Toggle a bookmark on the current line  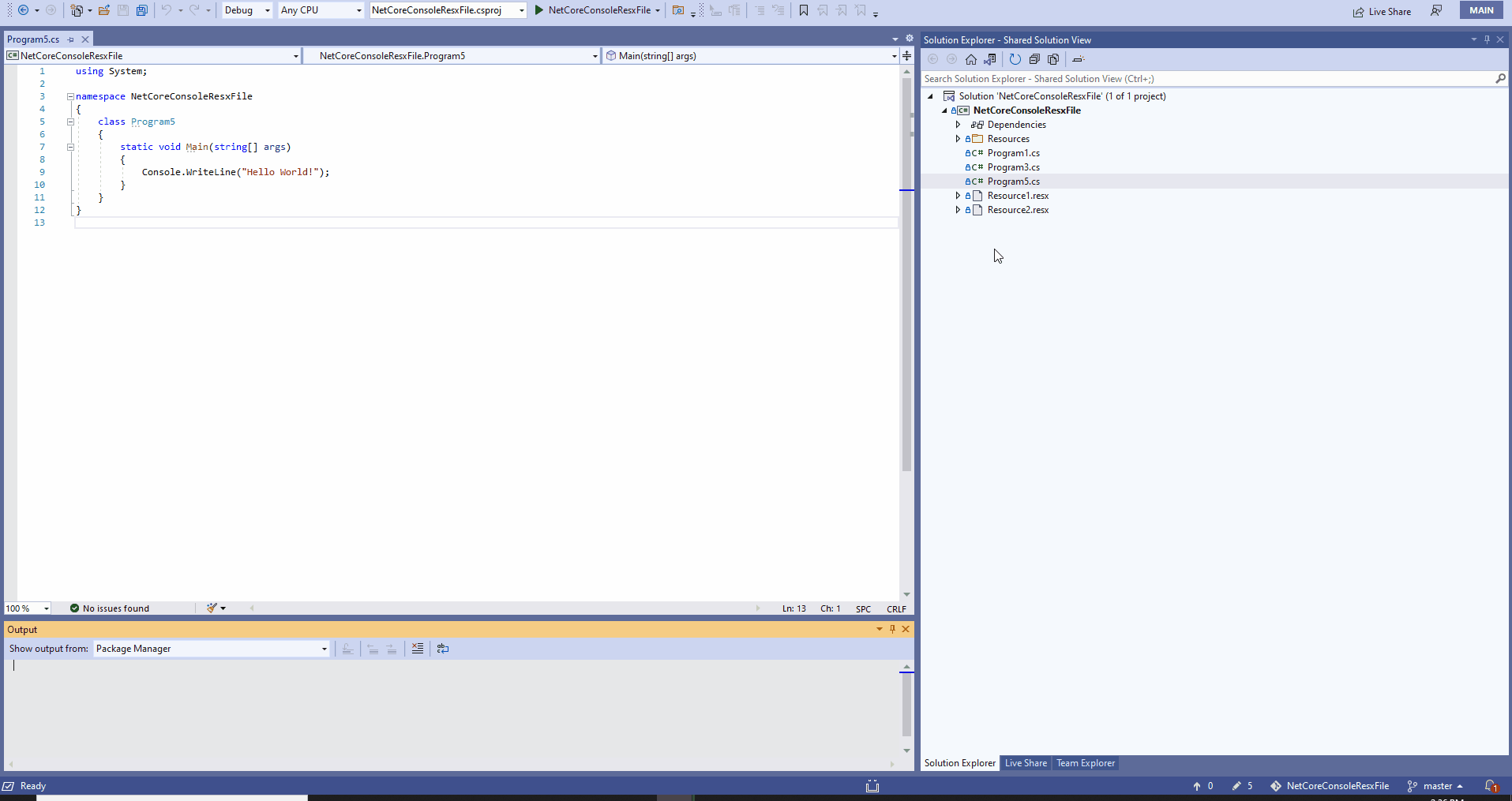click(804, 10)
